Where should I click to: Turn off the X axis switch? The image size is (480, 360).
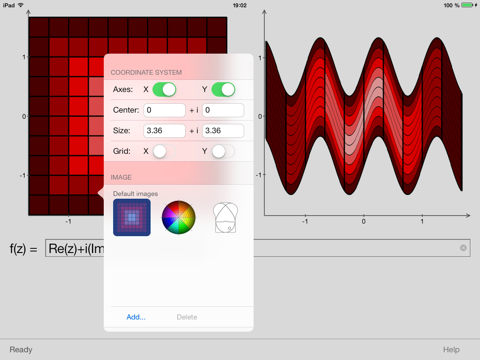click(164, 90)
